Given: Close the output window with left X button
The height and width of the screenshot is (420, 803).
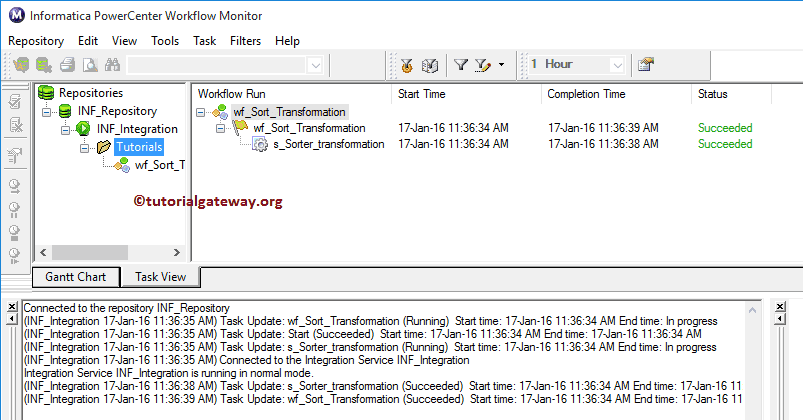Looking at the screenshot, I should pyautogui.click(x=12, y=307).
